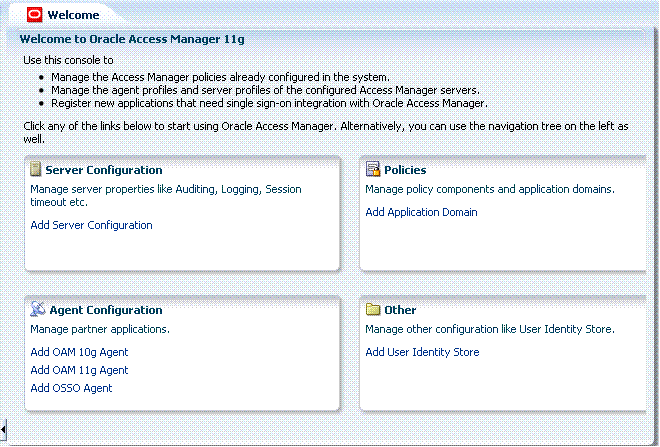The height and width of the screenshot is (447, 660).
Task: Click the Server Configuration panel heading
Action: (x=104, y=170)
